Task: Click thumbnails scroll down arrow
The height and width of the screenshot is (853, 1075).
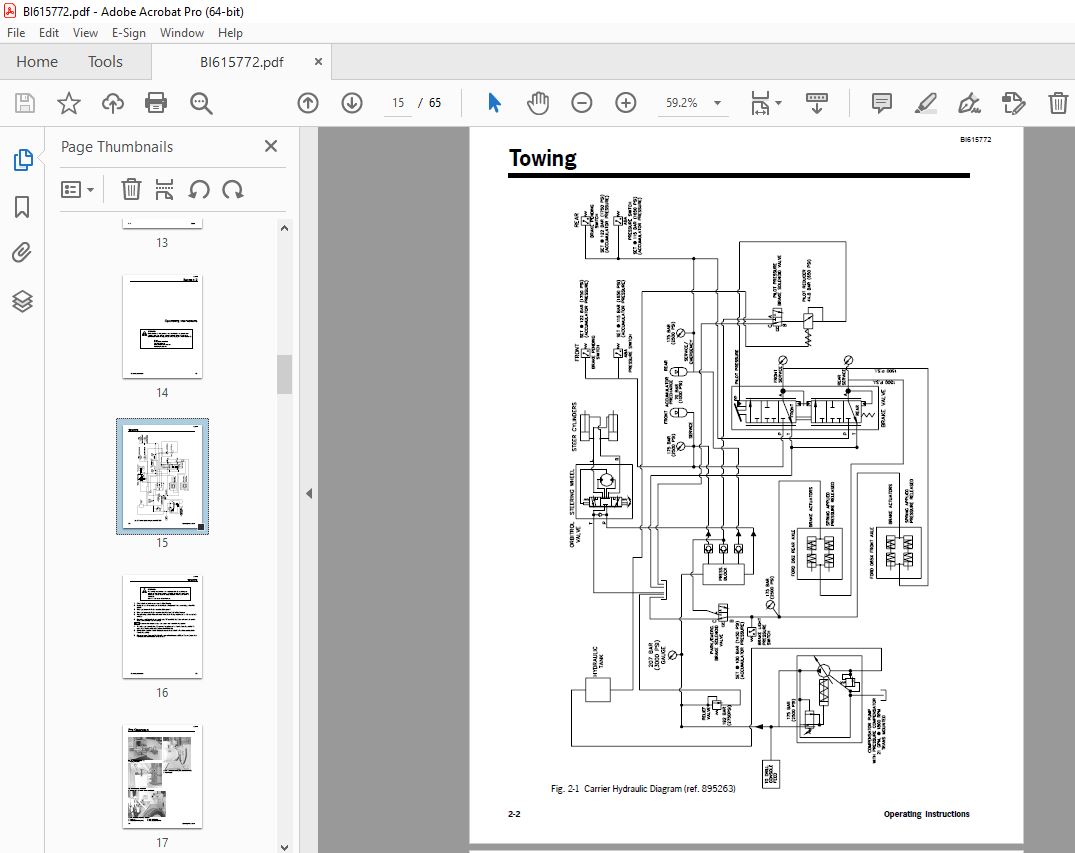Action: click(x=285, y=848)
